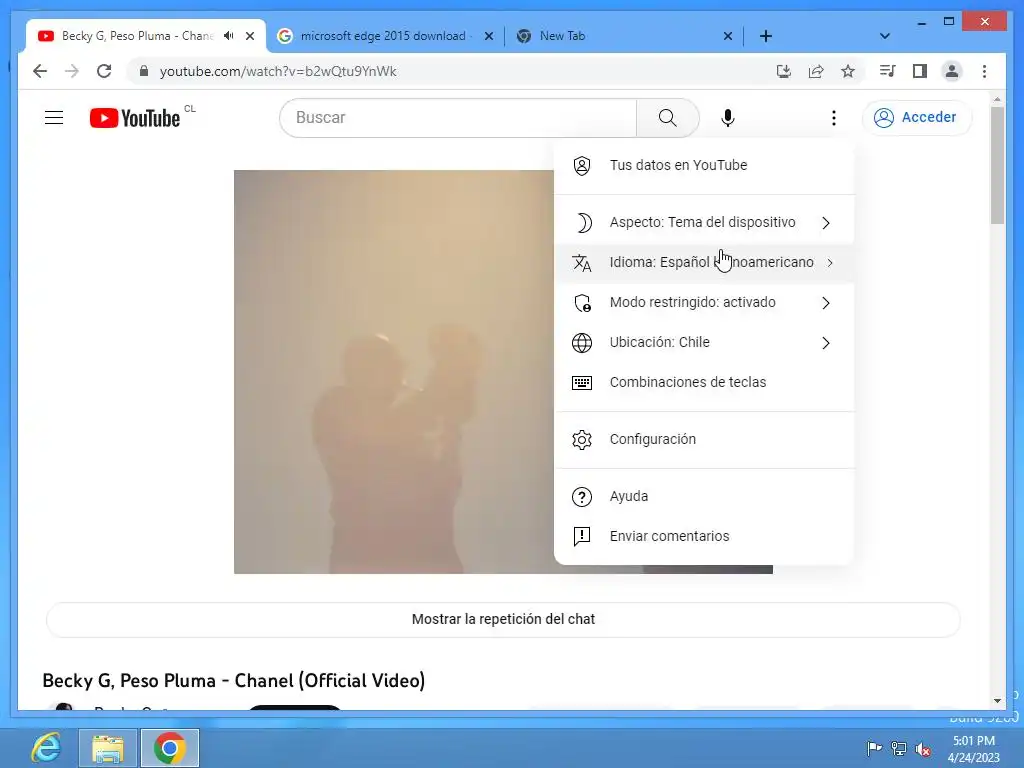Select Enviar comentarios menu item
Image resolution: width=1024 pixels, height=768 pixels.
(x=704, y=536)
